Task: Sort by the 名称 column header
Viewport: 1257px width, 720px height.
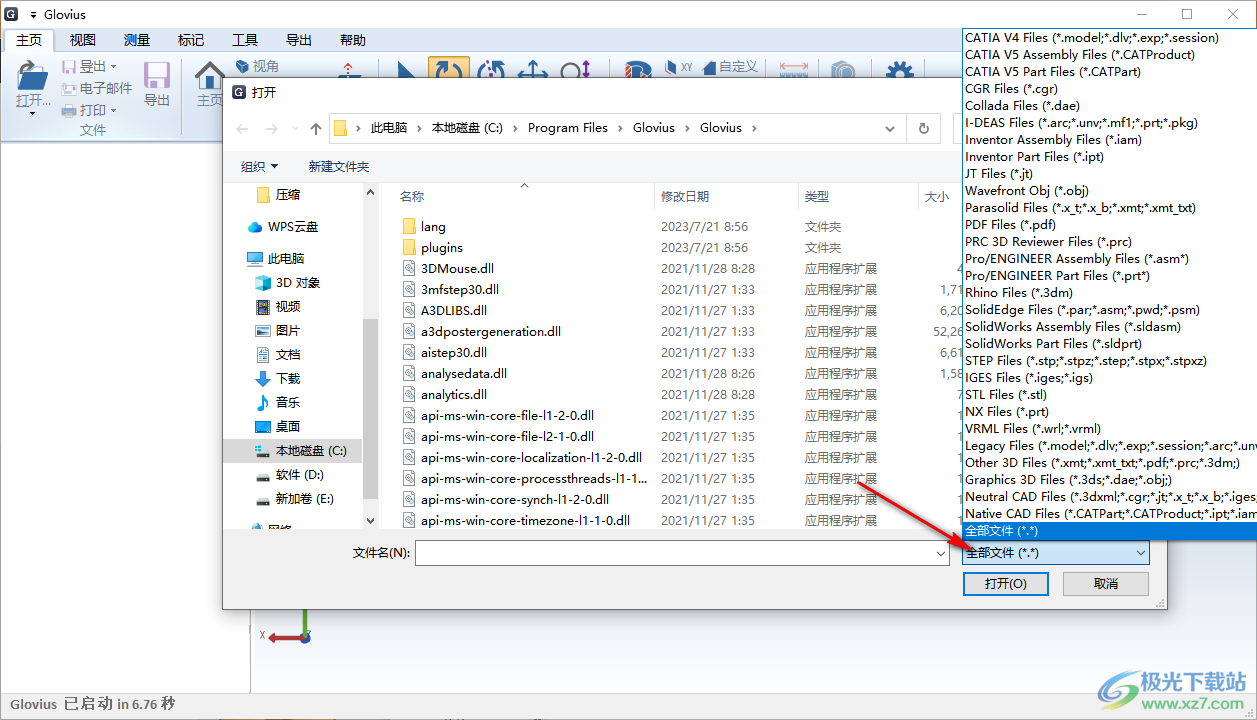Action: (412, 197)
